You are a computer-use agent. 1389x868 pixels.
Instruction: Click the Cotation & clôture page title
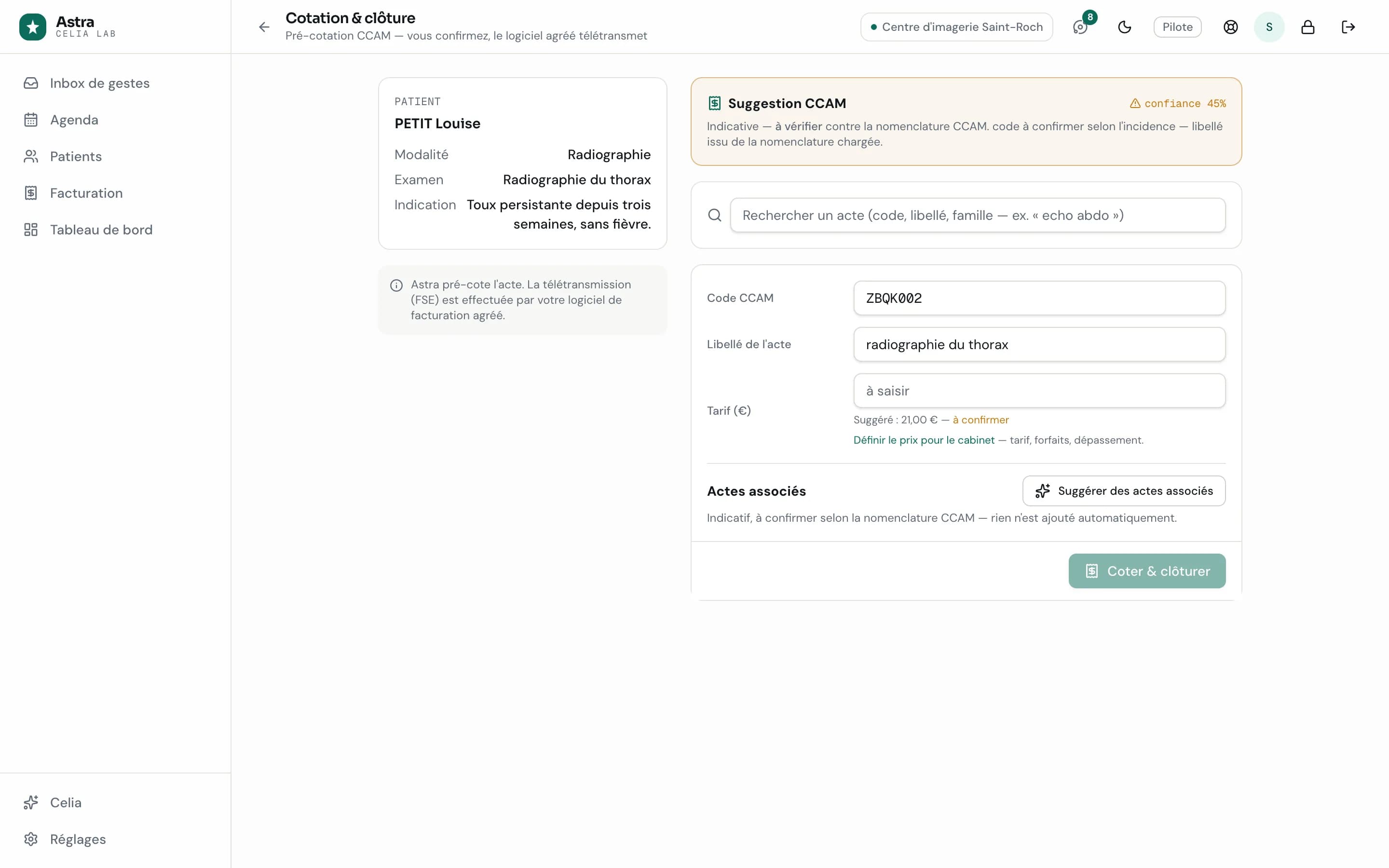coord(350,18)
